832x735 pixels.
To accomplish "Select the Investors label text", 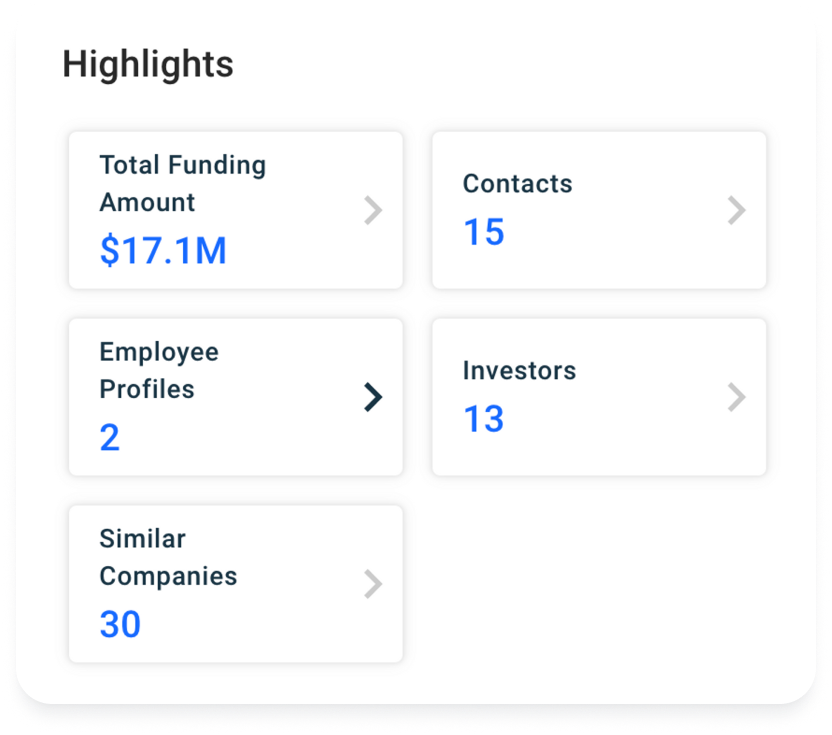I will (x=519, y=371).
